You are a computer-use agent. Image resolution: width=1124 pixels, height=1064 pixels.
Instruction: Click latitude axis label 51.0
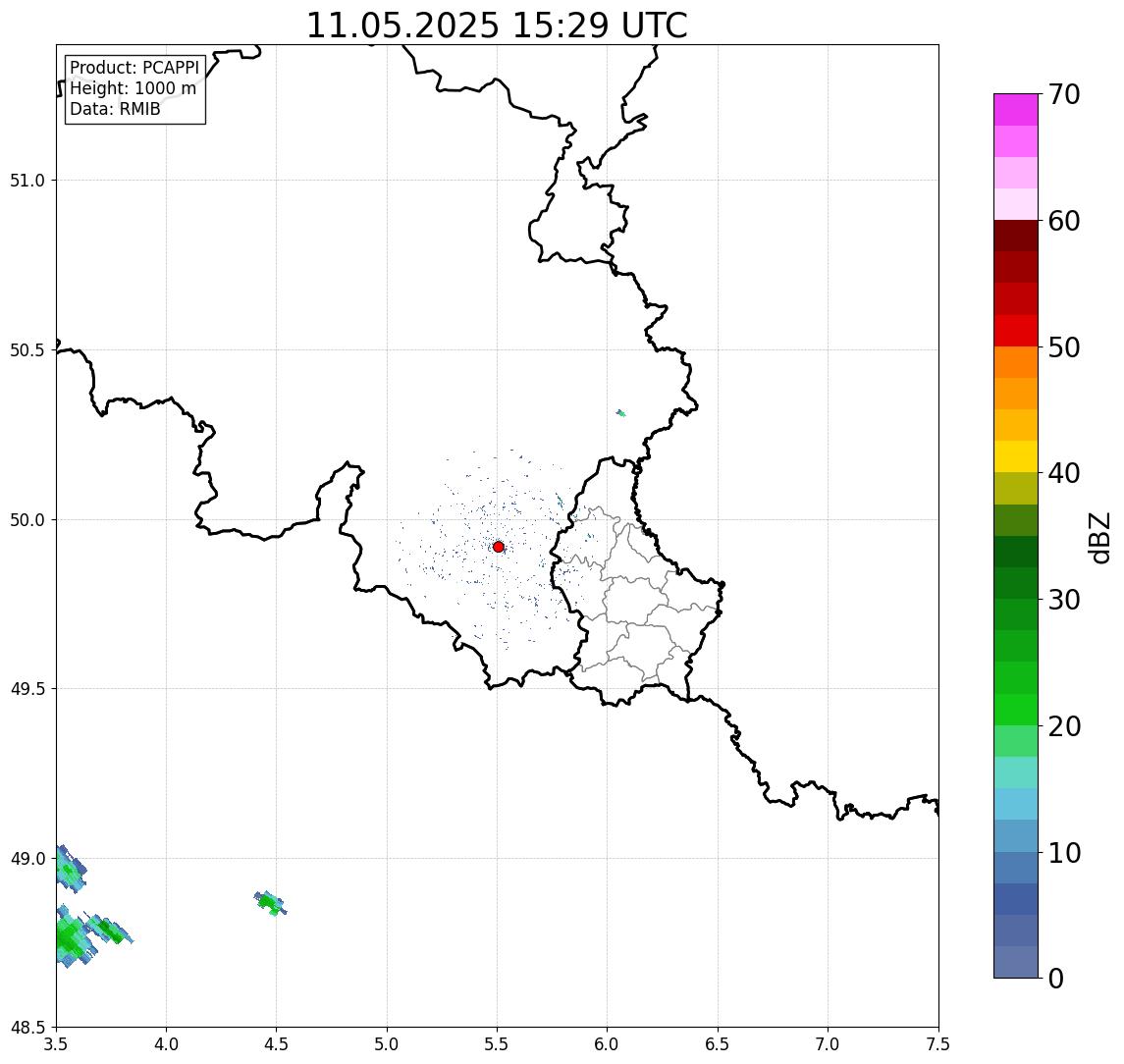tap(27, 180)
